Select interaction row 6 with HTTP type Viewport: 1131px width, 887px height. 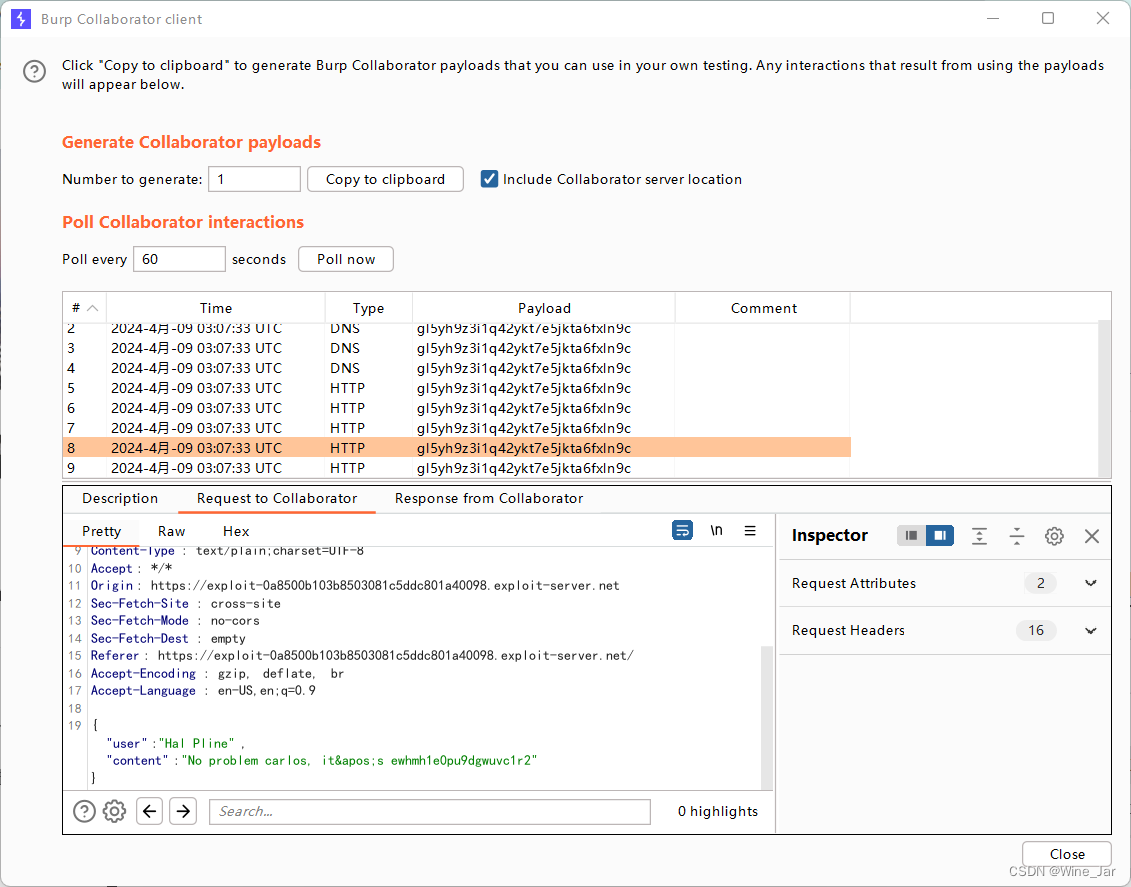tap(457, 408)
